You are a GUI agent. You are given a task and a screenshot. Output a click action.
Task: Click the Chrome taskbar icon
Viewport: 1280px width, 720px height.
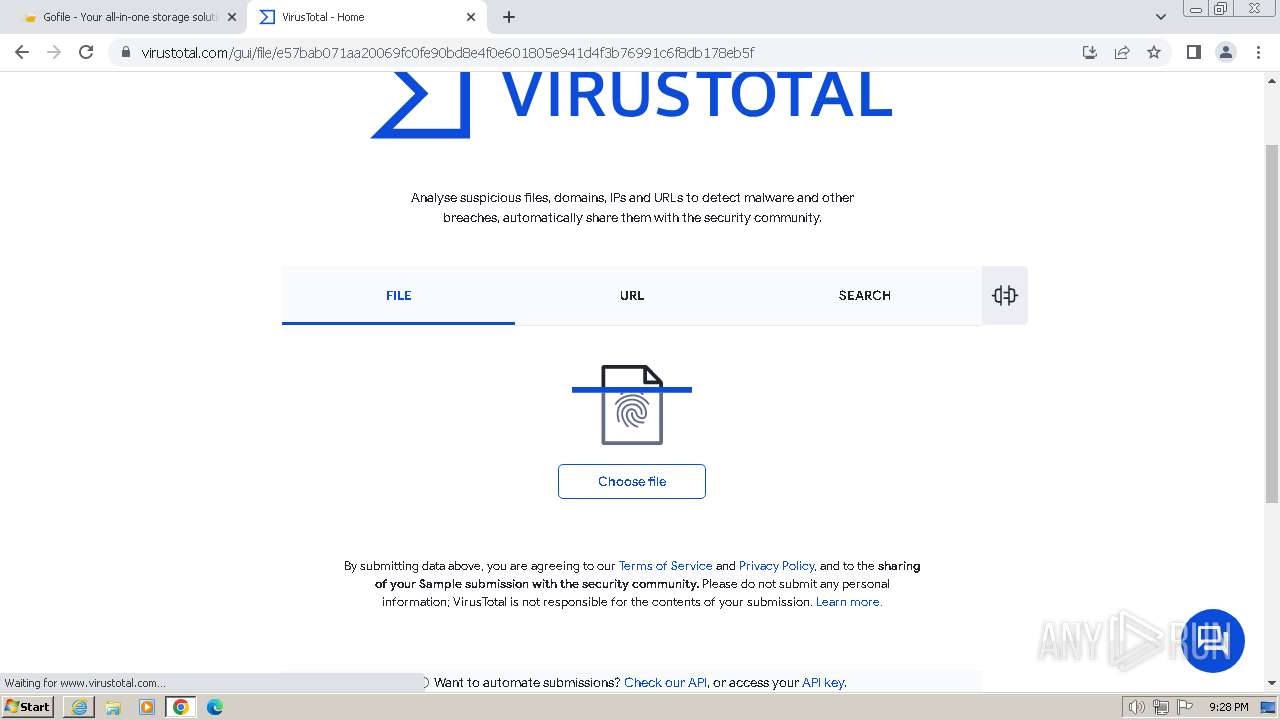pos(181,707)
